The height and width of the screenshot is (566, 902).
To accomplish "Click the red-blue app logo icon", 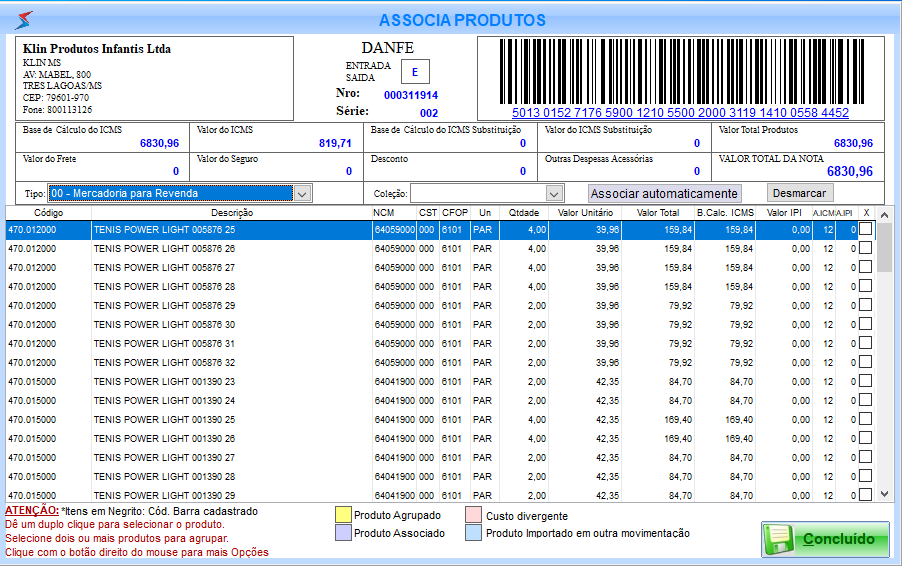I will pyautogui.click(x=24, y=20).
